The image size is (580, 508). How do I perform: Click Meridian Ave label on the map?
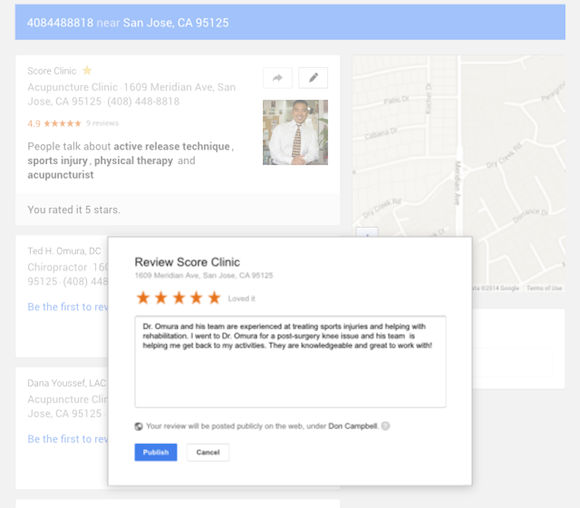tap(458, 183)
